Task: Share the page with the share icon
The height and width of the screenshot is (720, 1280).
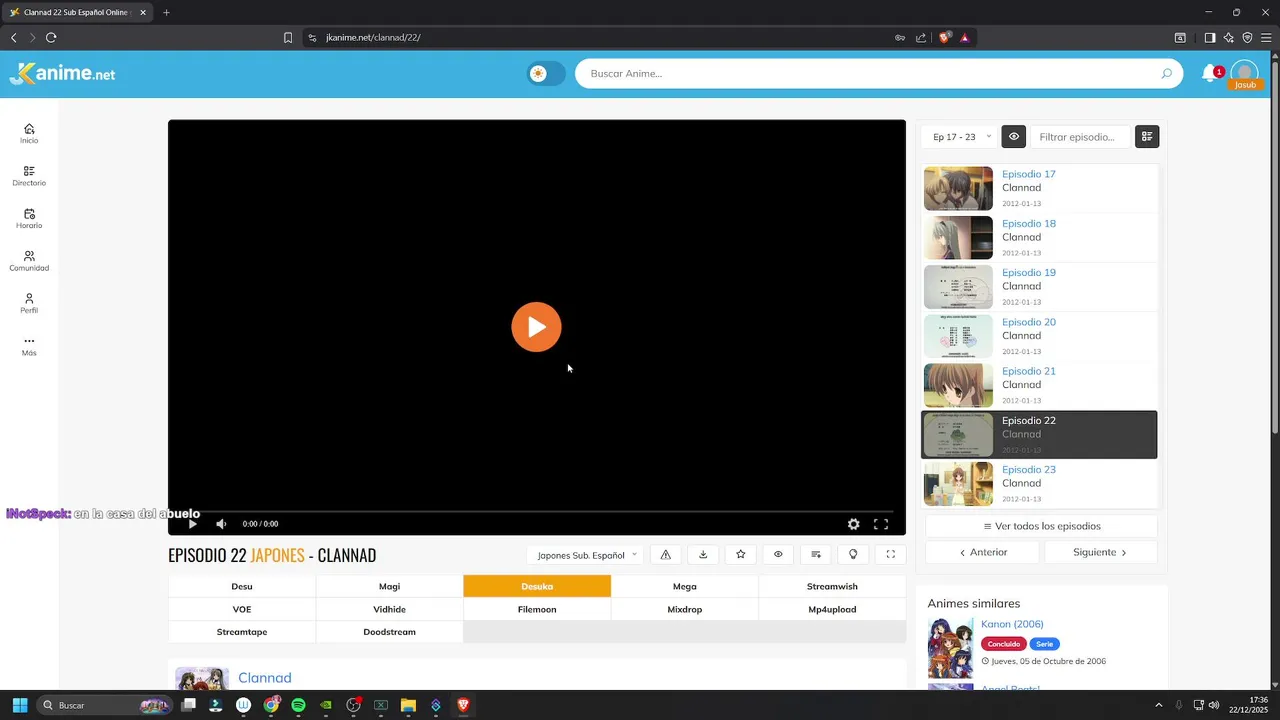Action: (x=921, y=38)
